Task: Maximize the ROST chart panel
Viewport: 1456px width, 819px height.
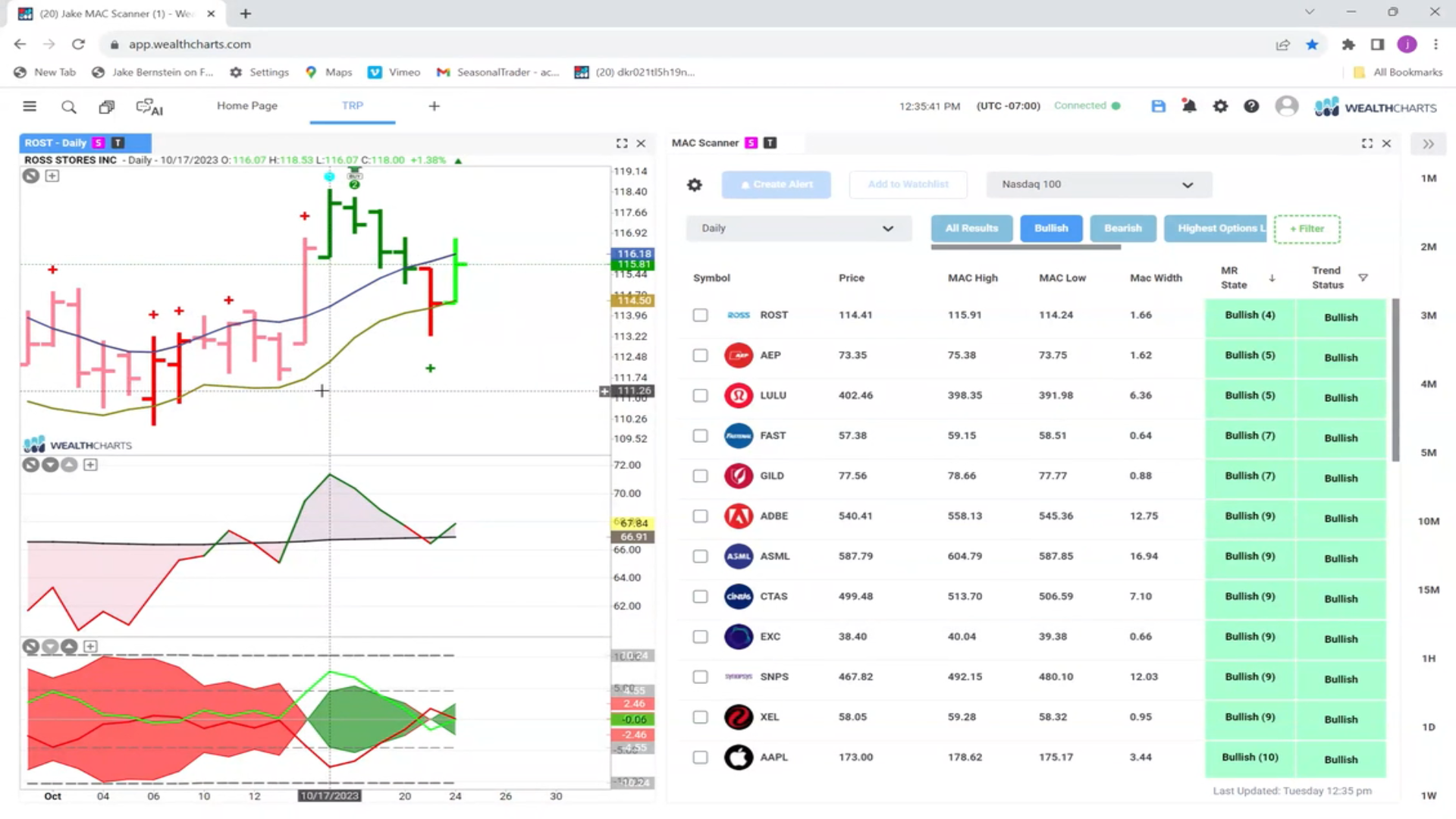Action: pyautogui.click(x=622, y=143)
